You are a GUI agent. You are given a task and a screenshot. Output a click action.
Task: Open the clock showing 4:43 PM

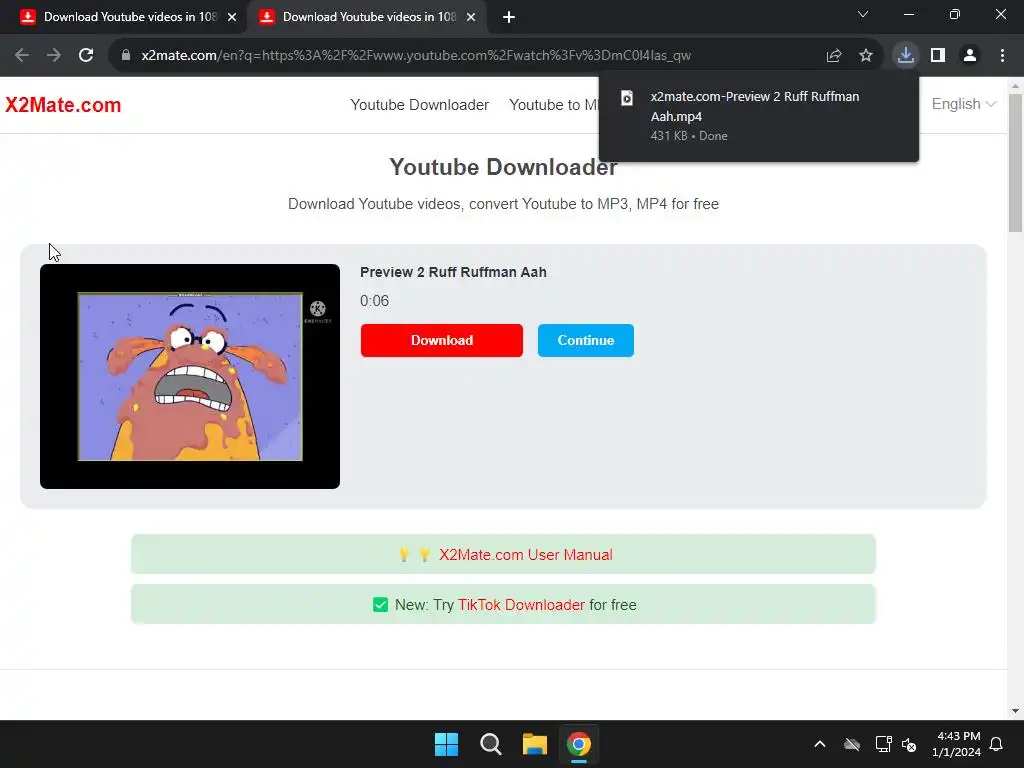[x=957, y=744]
